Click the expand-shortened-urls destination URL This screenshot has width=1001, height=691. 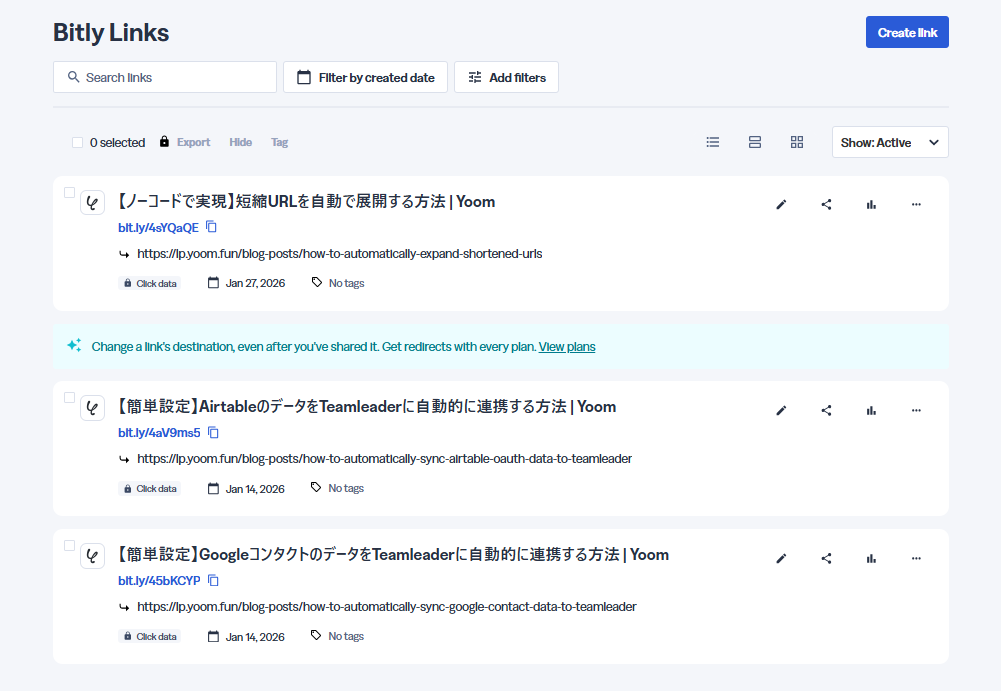340,254
